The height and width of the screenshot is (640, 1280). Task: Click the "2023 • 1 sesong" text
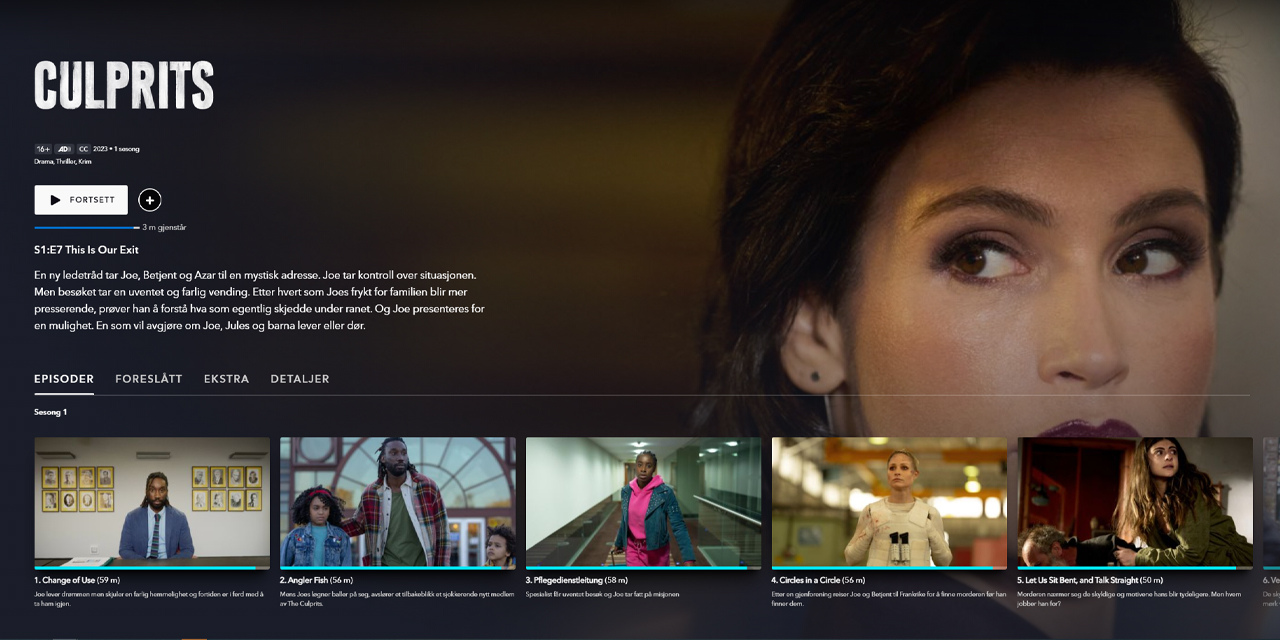point(117,149)
